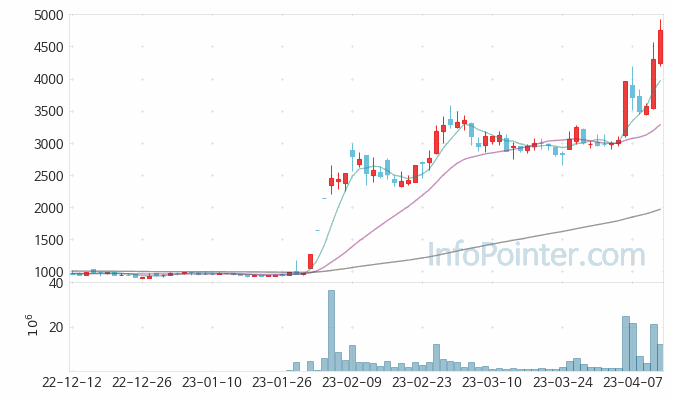The image size is (673, 400).
Task: Click the 23-02-09 date label
Action: click(x=352, y=382)
